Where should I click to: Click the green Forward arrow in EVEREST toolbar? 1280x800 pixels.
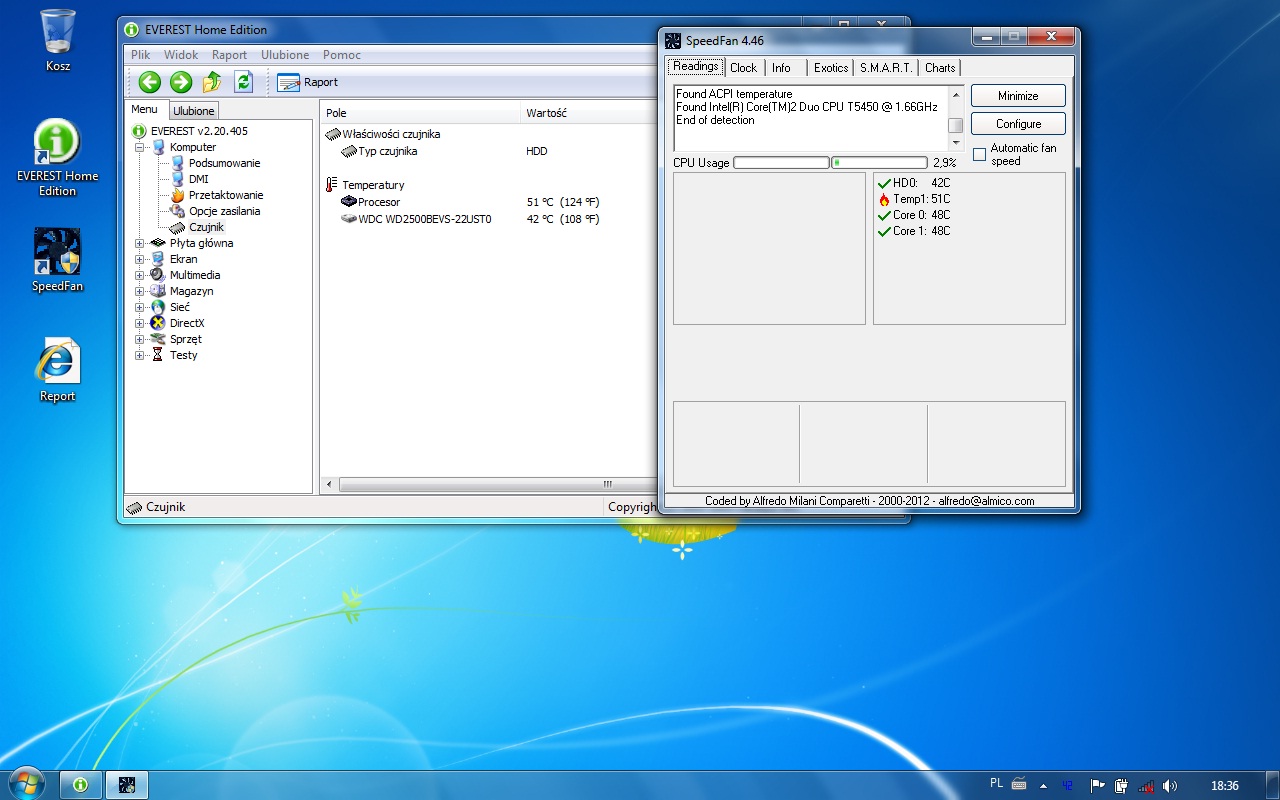(181, 82)
